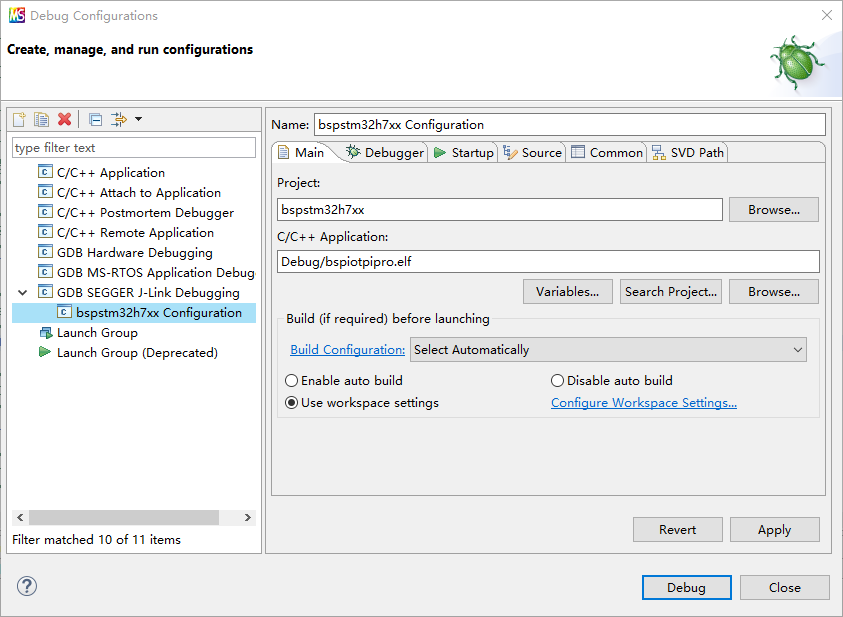Viewport: 843px width, 617px height.
Task: Delete selected launch configuration with red X
Action: (x=65, y=120)
